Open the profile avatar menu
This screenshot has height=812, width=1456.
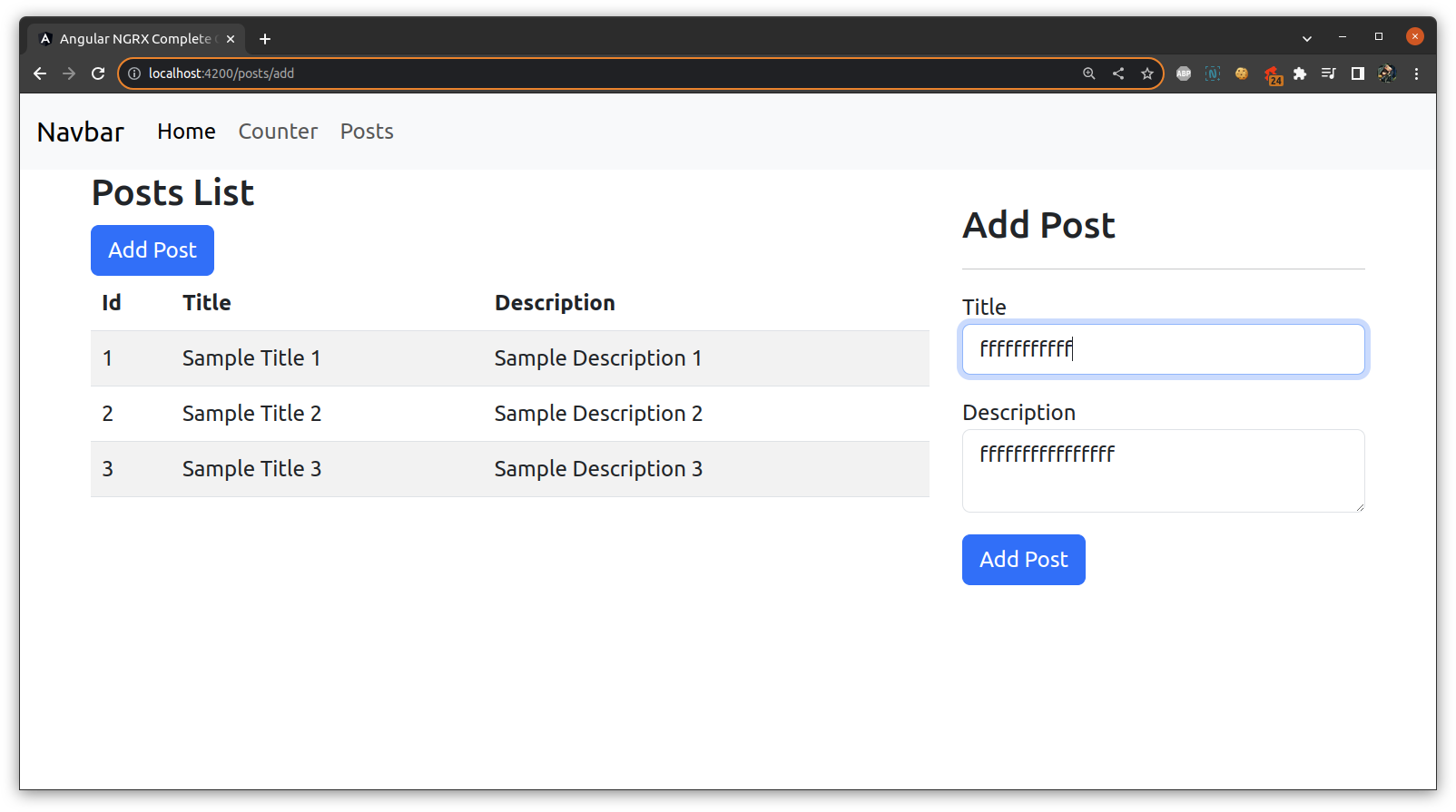point(1387,73)
